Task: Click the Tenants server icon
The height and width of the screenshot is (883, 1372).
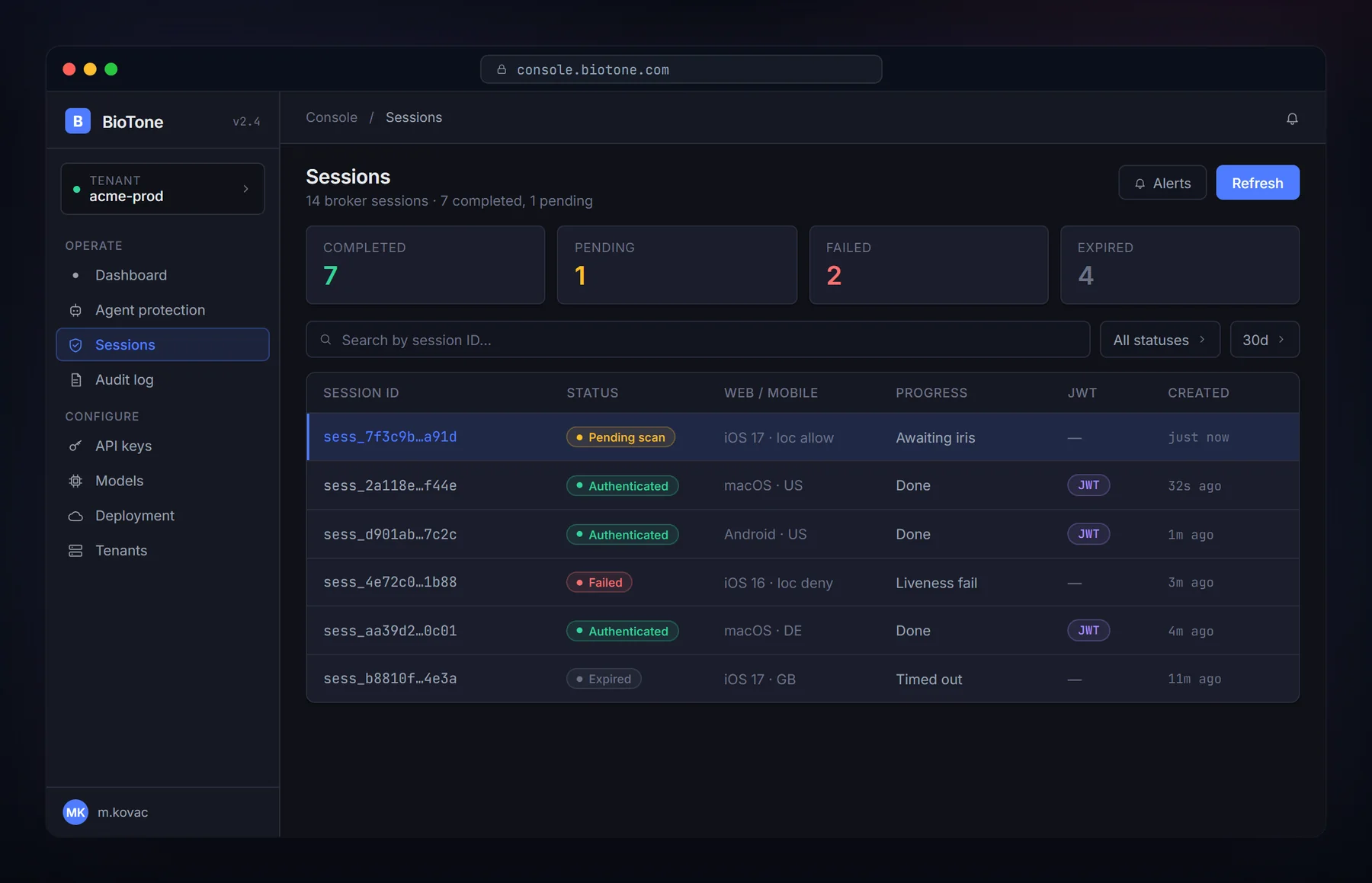Action: tap(75, 550)
